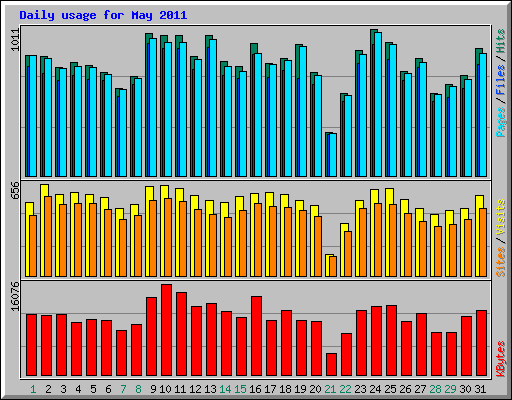Click the cyan "Pages" legend label

click(x=501, y=122)
